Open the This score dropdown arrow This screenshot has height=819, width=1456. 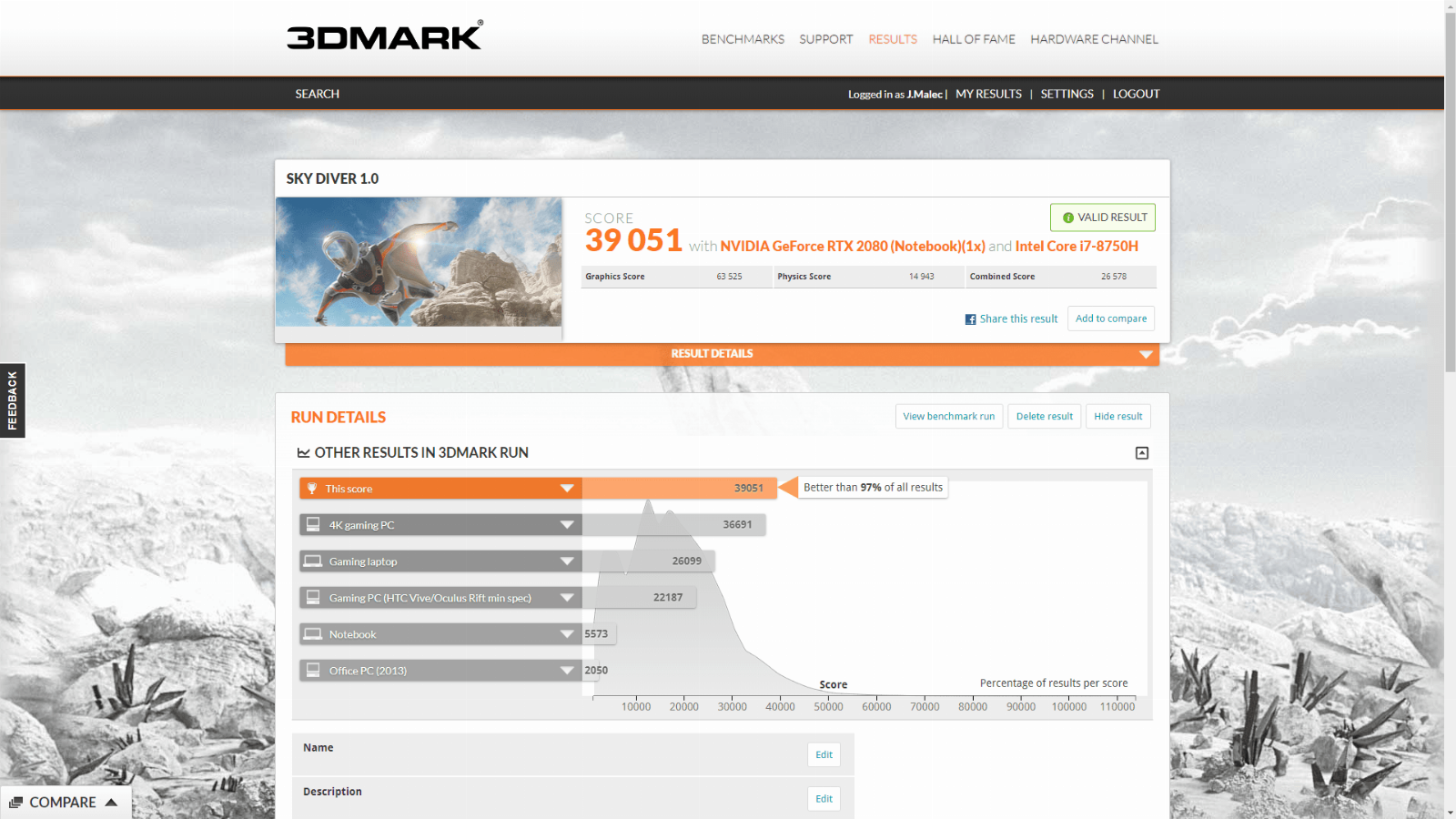(567, 489)
